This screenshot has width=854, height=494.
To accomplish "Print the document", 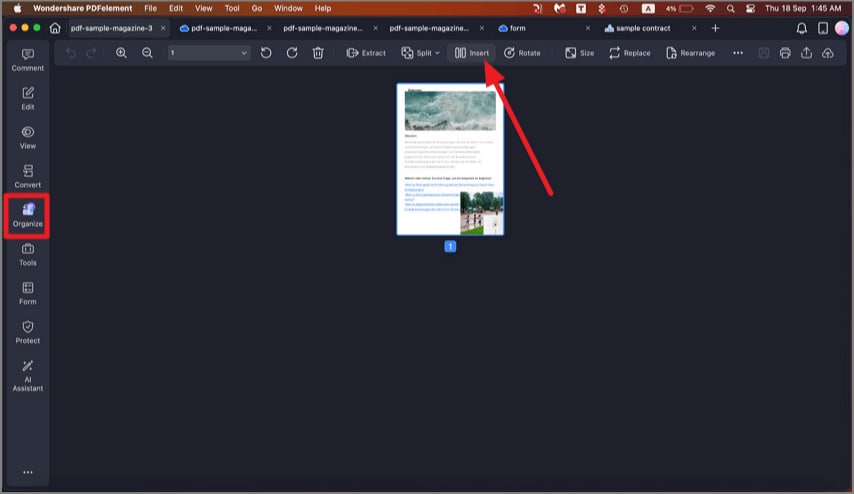I will pyautogui.click(x=785, y=53).
